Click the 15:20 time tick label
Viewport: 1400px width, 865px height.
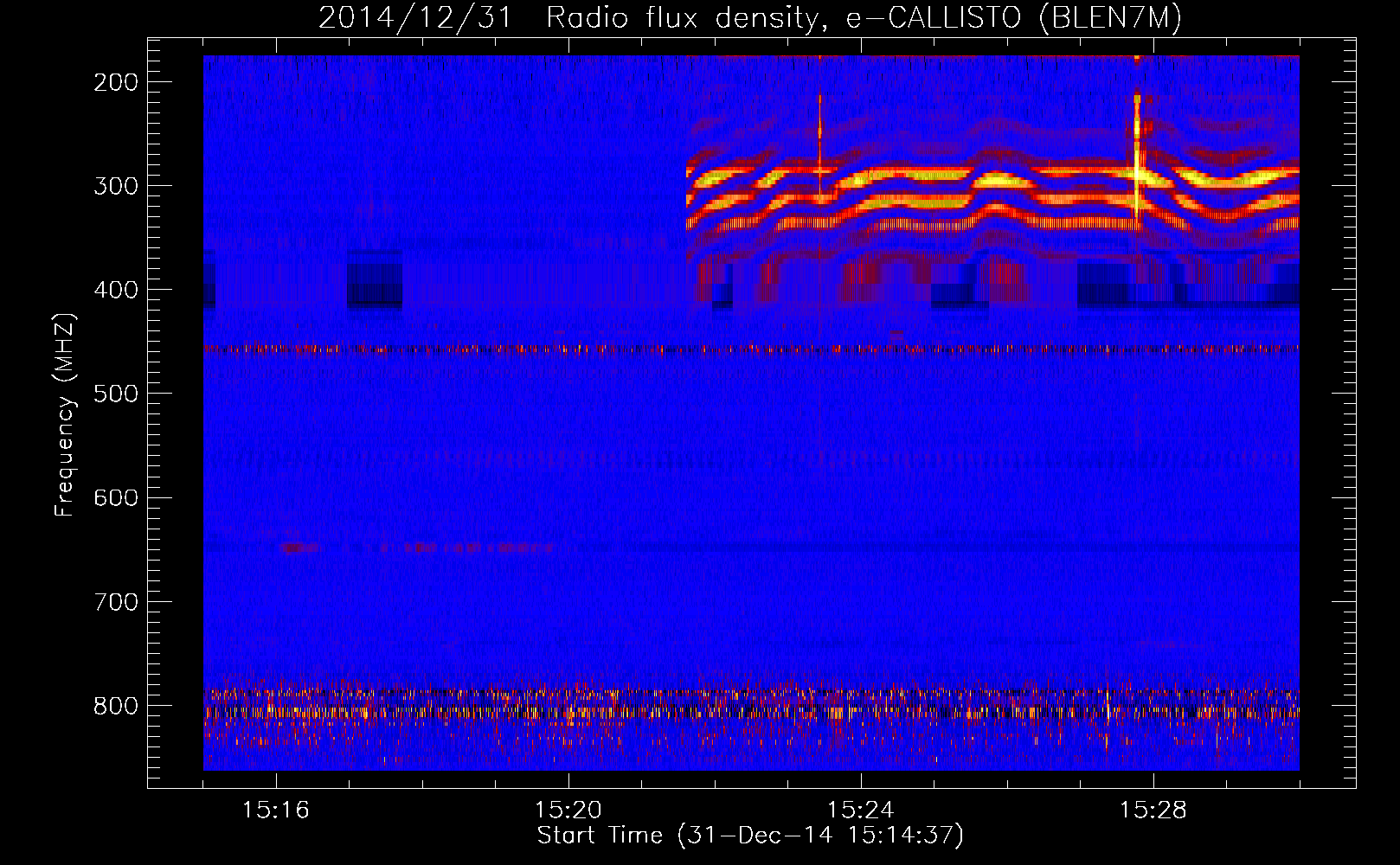coord(568,811)
